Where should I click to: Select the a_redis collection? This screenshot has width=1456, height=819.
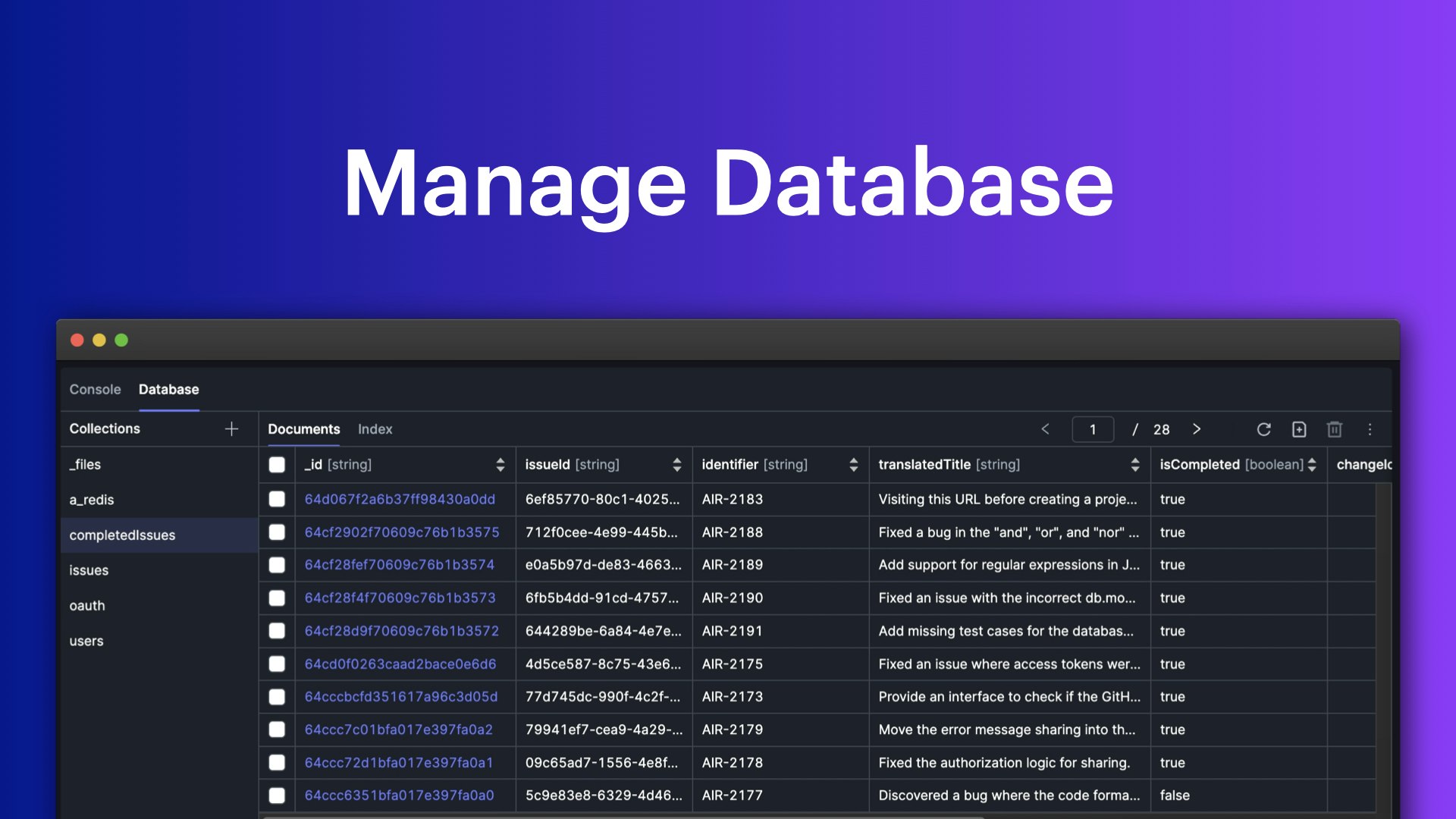159,500
